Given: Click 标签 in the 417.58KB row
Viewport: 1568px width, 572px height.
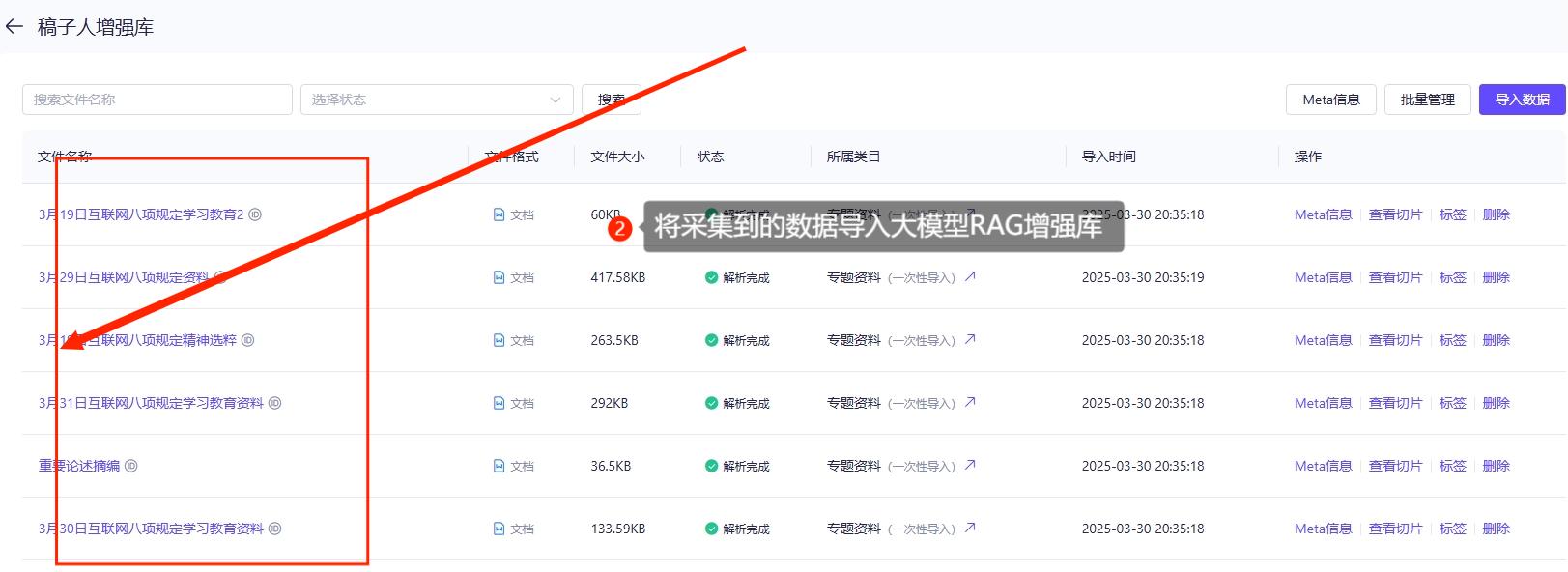Looking at the screenshot, I should coord(1453,277).
